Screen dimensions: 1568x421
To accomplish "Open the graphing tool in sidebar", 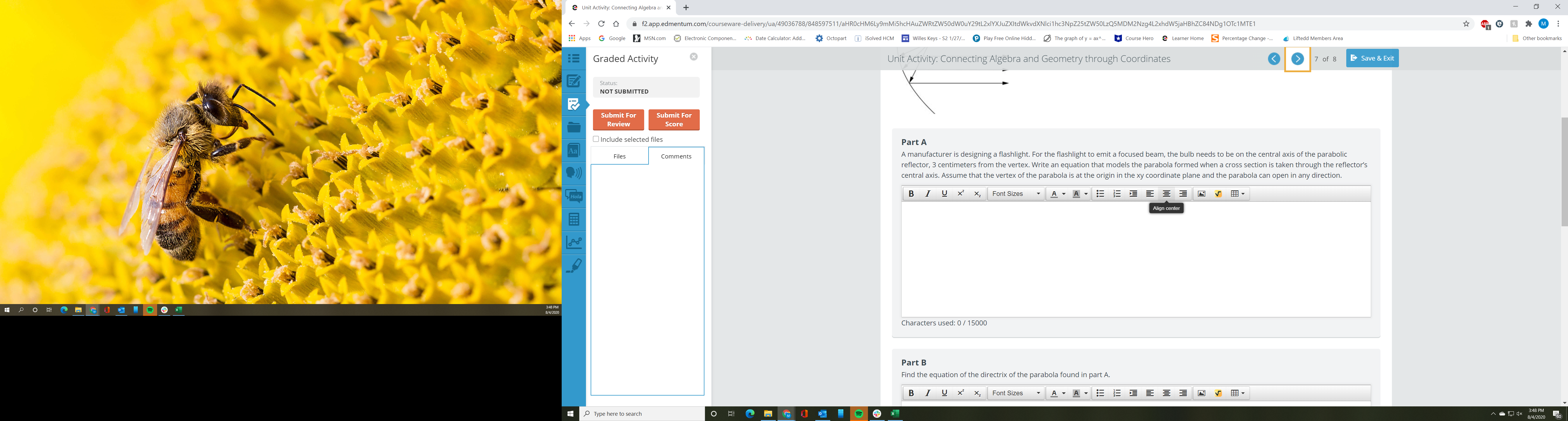I will tap(573, 242).
